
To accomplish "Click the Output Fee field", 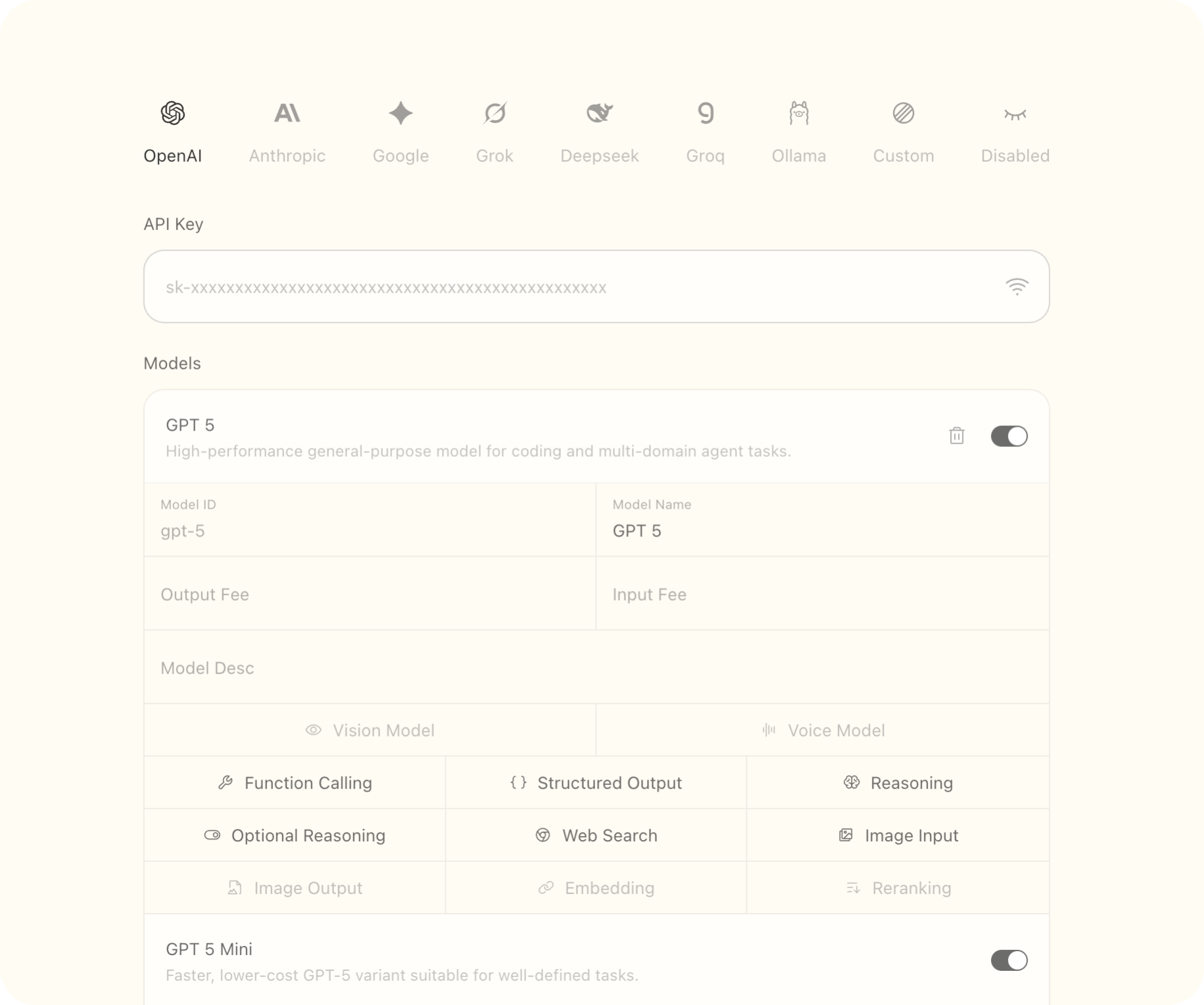I will (x=370, y=594).
